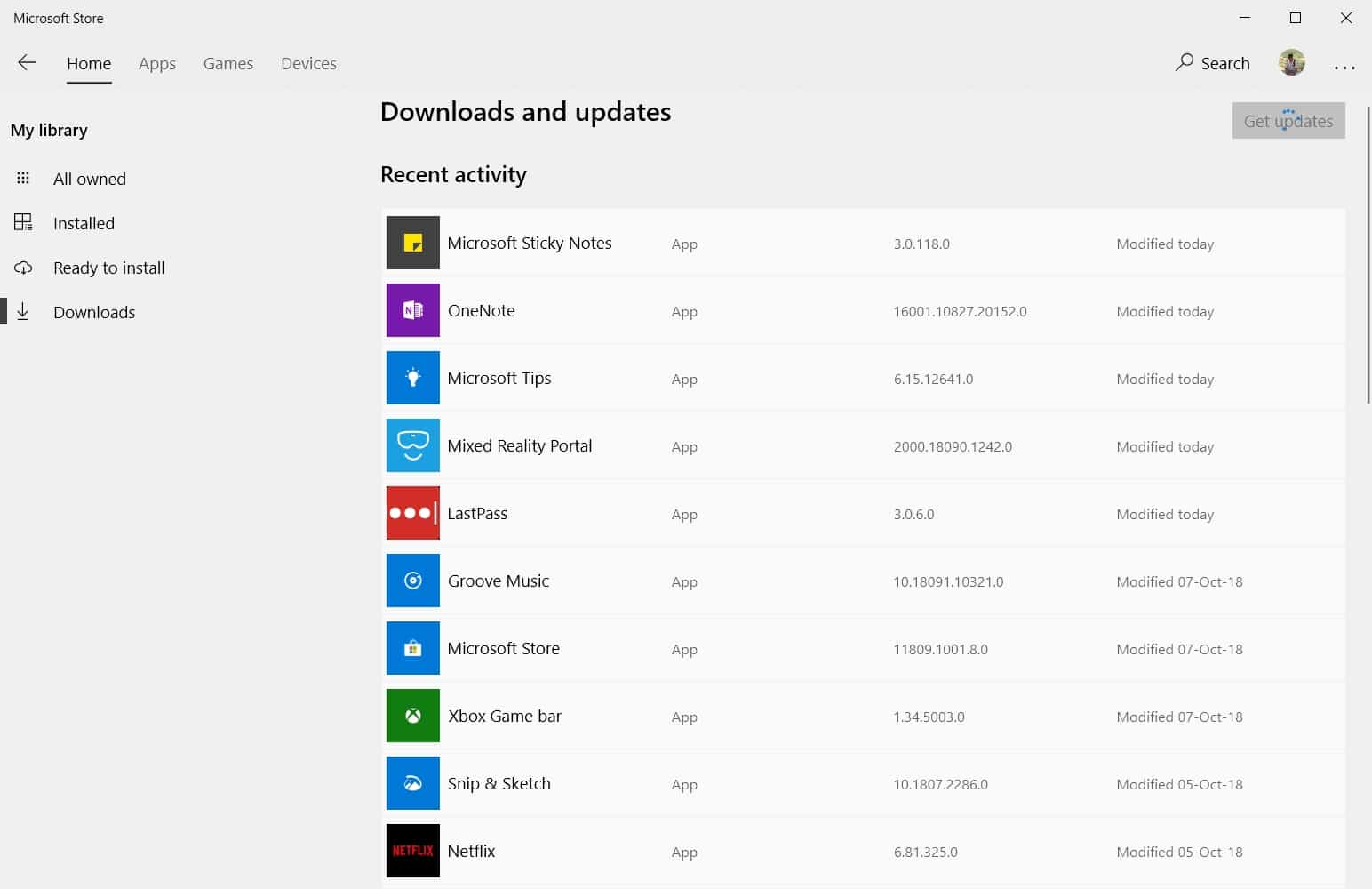The height and width of the screenshot is (889, 1372).
Task: Click version 6.81.325.0 of Netflix
Action: click(925, 852)
